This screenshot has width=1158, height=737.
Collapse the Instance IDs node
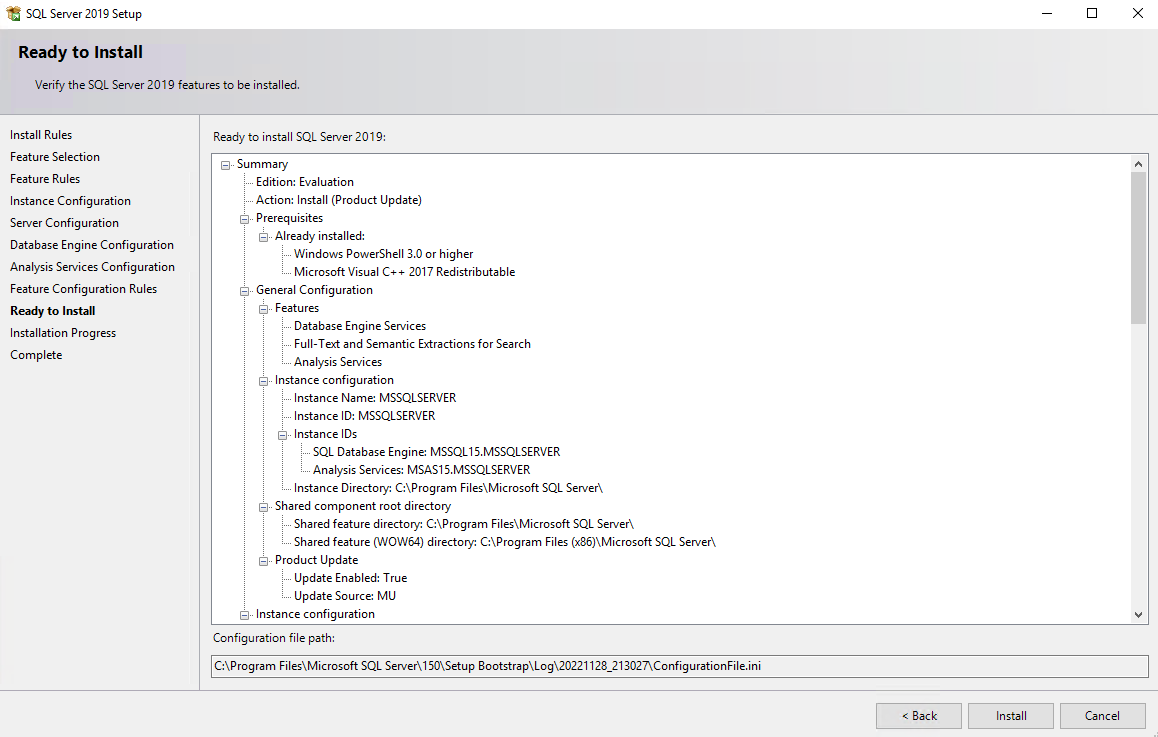pyautogui.click(x=282, y=435)
